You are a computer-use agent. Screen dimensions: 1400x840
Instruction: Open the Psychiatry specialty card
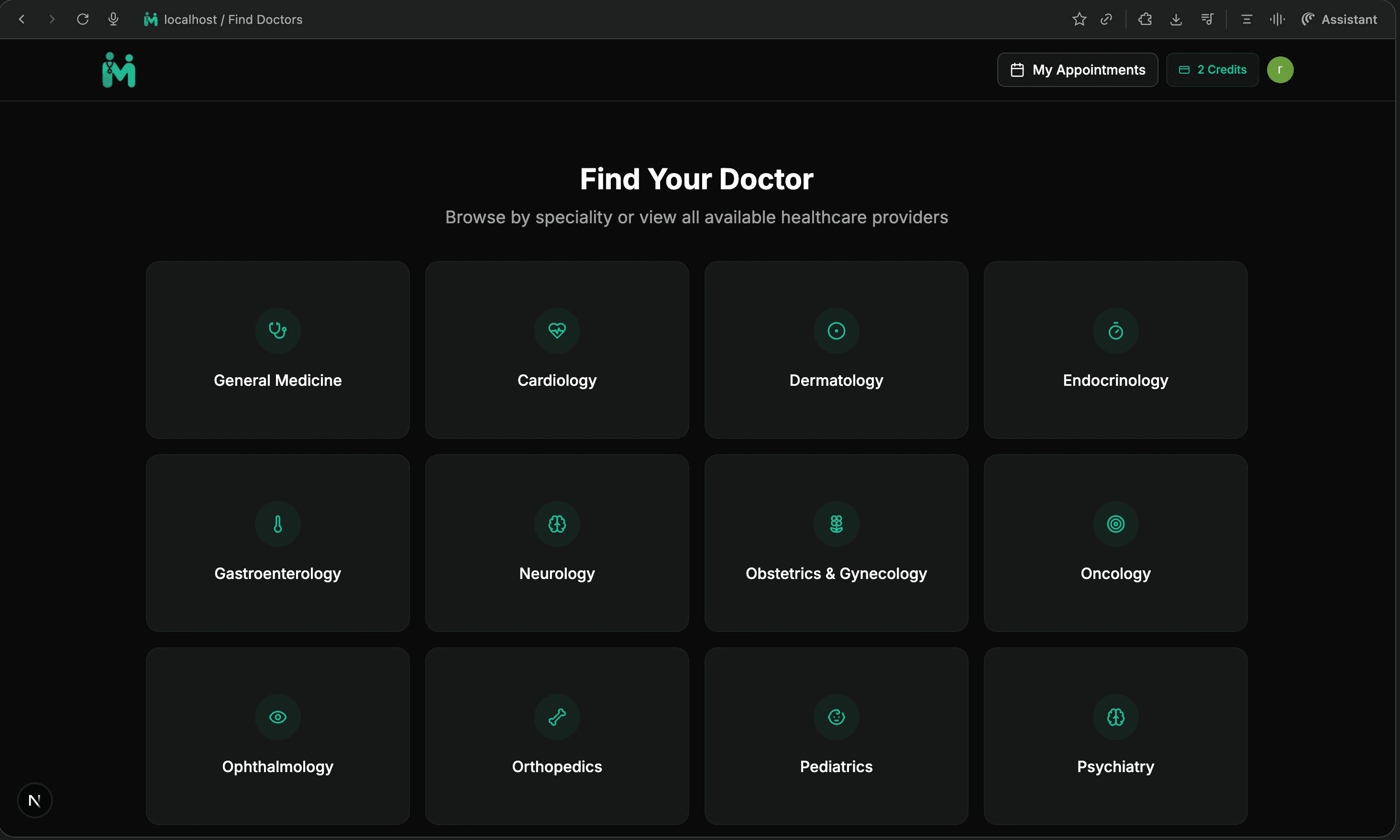(1114, 736)
